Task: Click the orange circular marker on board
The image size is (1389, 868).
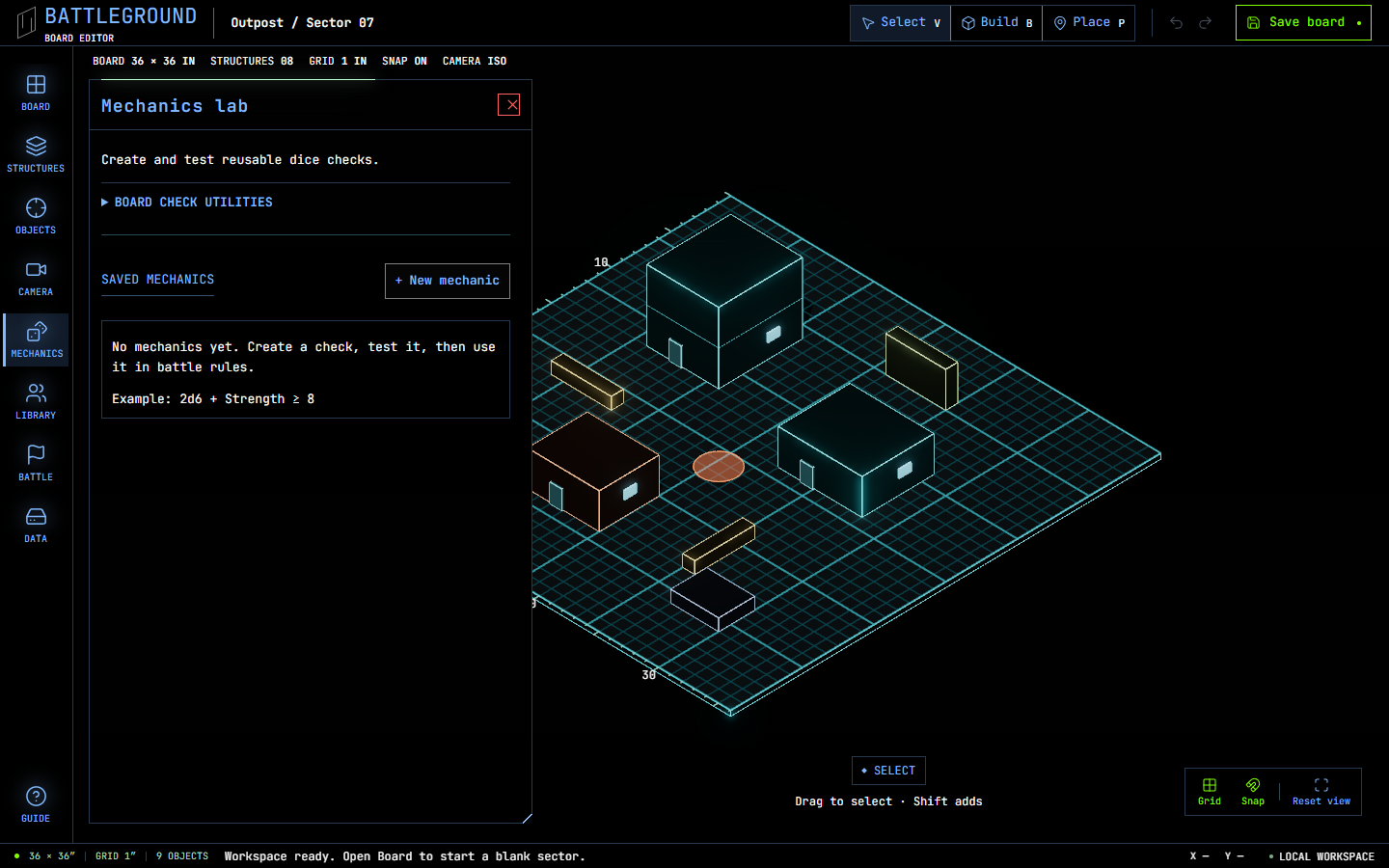Action: point(719,467)
